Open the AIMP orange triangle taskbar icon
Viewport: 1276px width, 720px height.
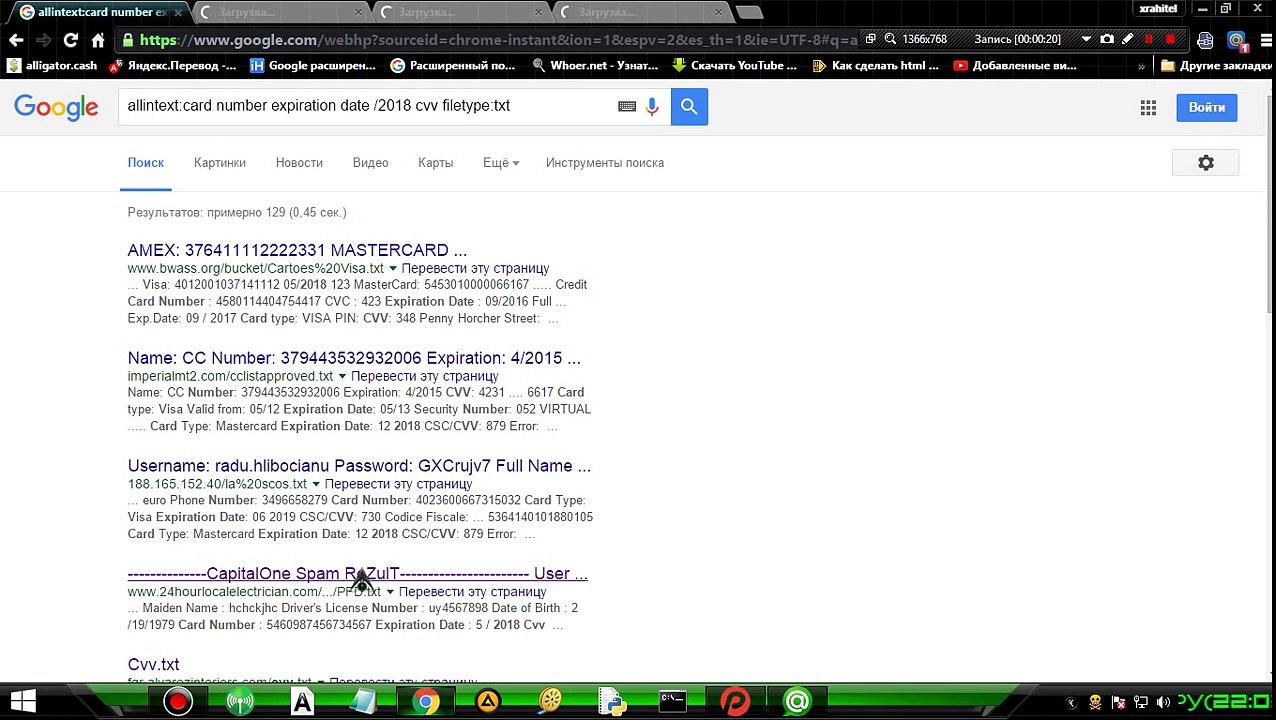[488, 702]
